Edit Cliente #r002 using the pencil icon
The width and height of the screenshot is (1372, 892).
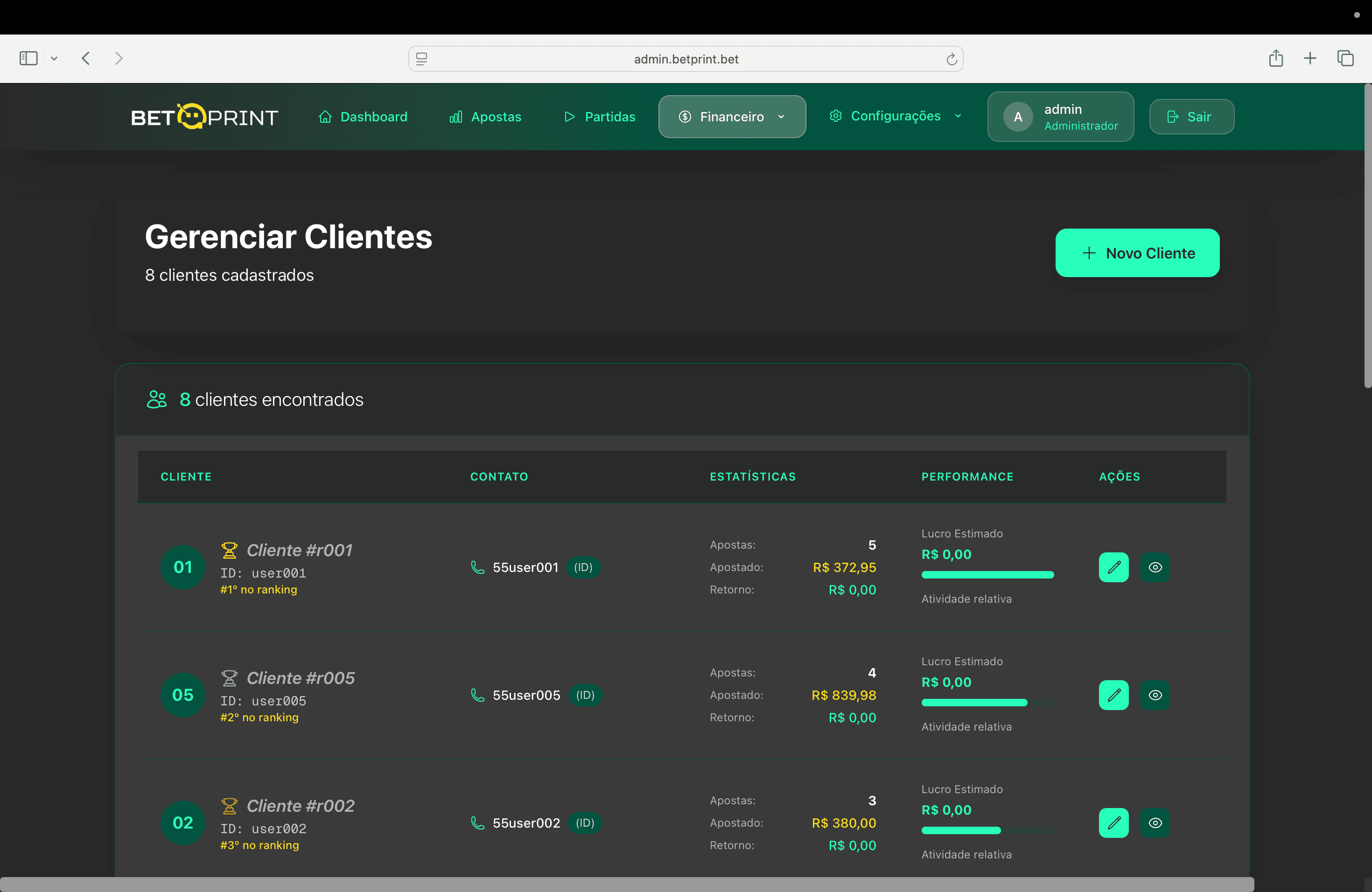point(1113,823)
